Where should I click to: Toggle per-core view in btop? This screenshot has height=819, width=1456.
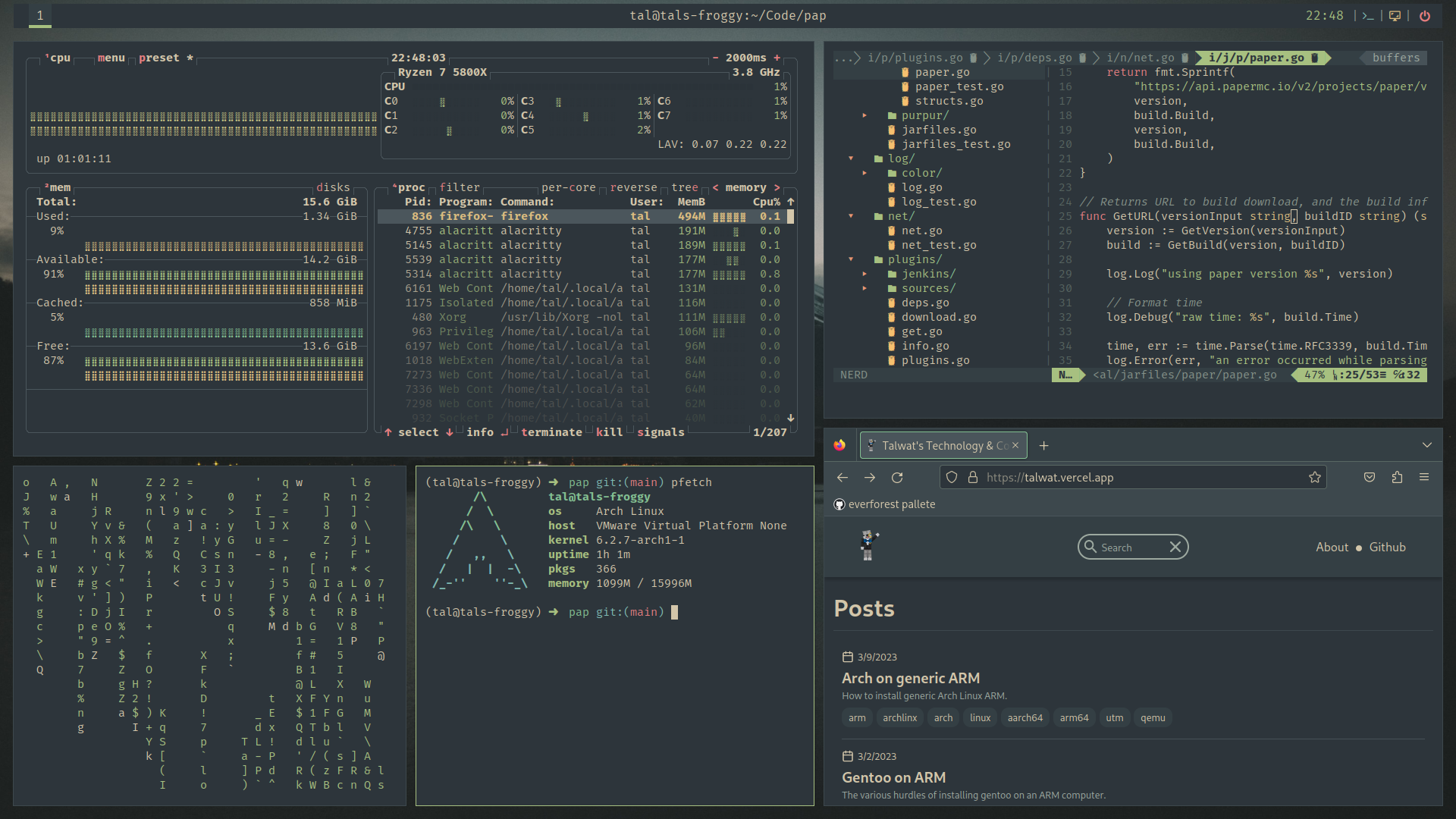(569, 187)
